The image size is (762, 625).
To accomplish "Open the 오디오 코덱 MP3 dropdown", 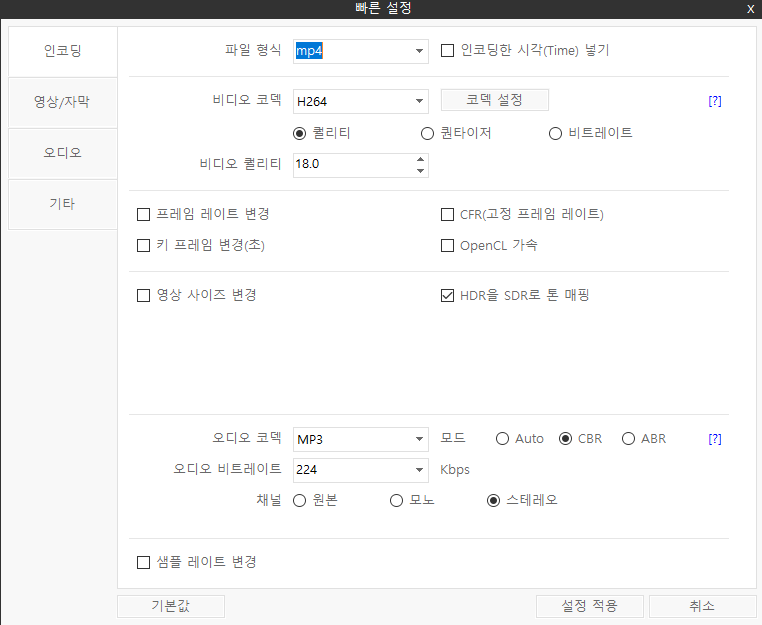I will [361, 439].
